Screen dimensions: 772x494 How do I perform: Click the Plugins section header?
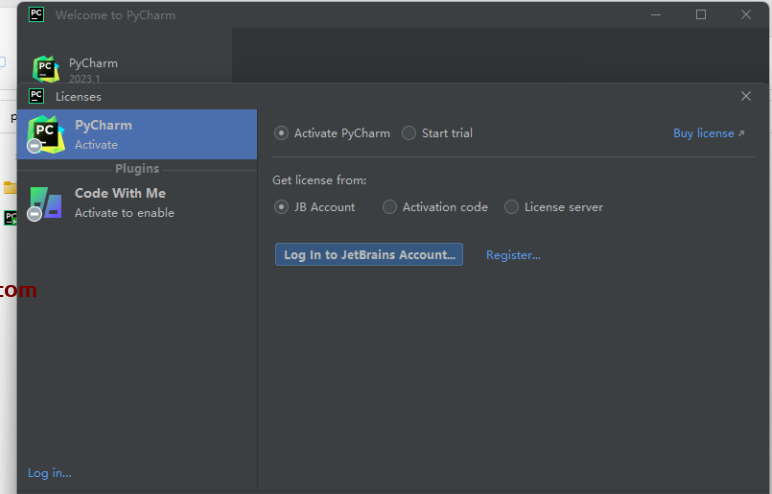[137, 168]
